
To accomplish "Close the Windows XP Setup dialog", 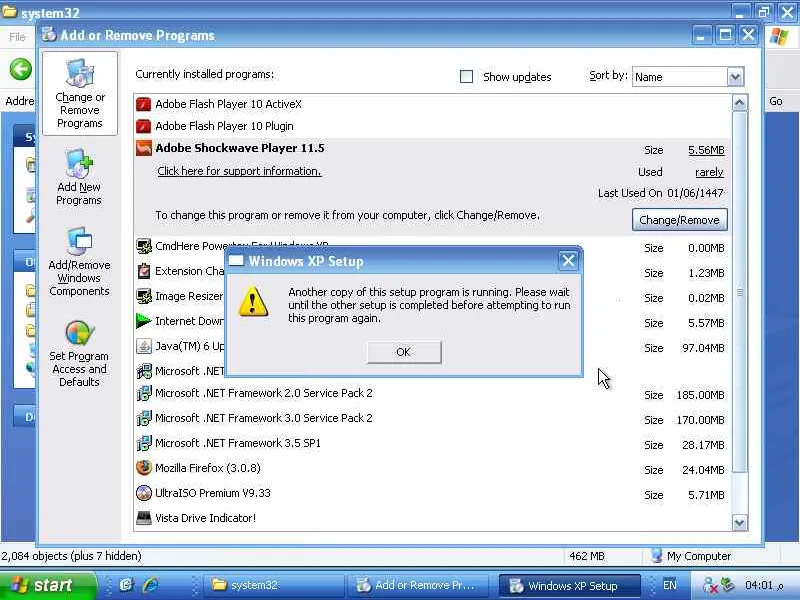I will (x=568, y=261).
